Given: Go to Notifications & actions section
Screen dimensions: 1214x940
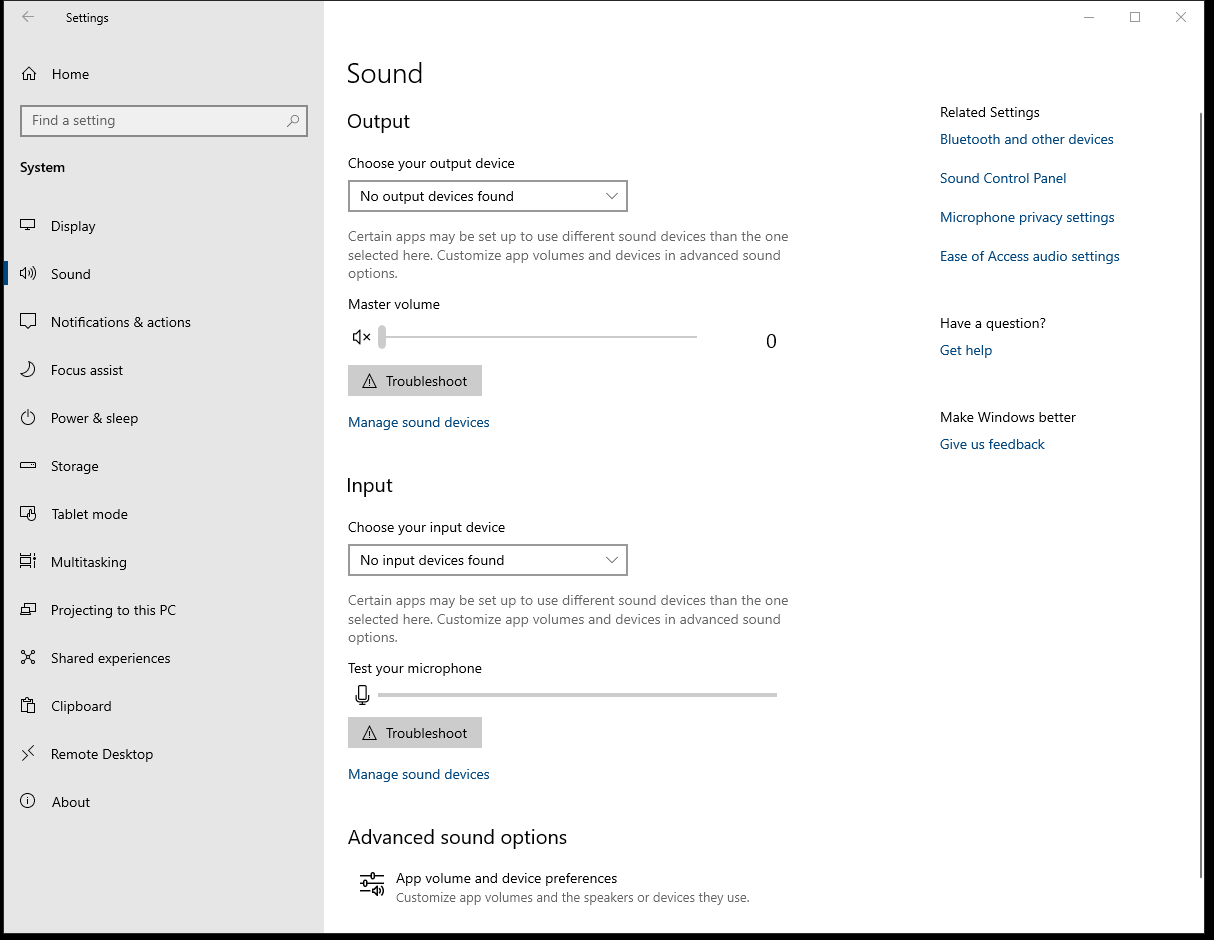Looking at the screenshot, I should 120,322.
